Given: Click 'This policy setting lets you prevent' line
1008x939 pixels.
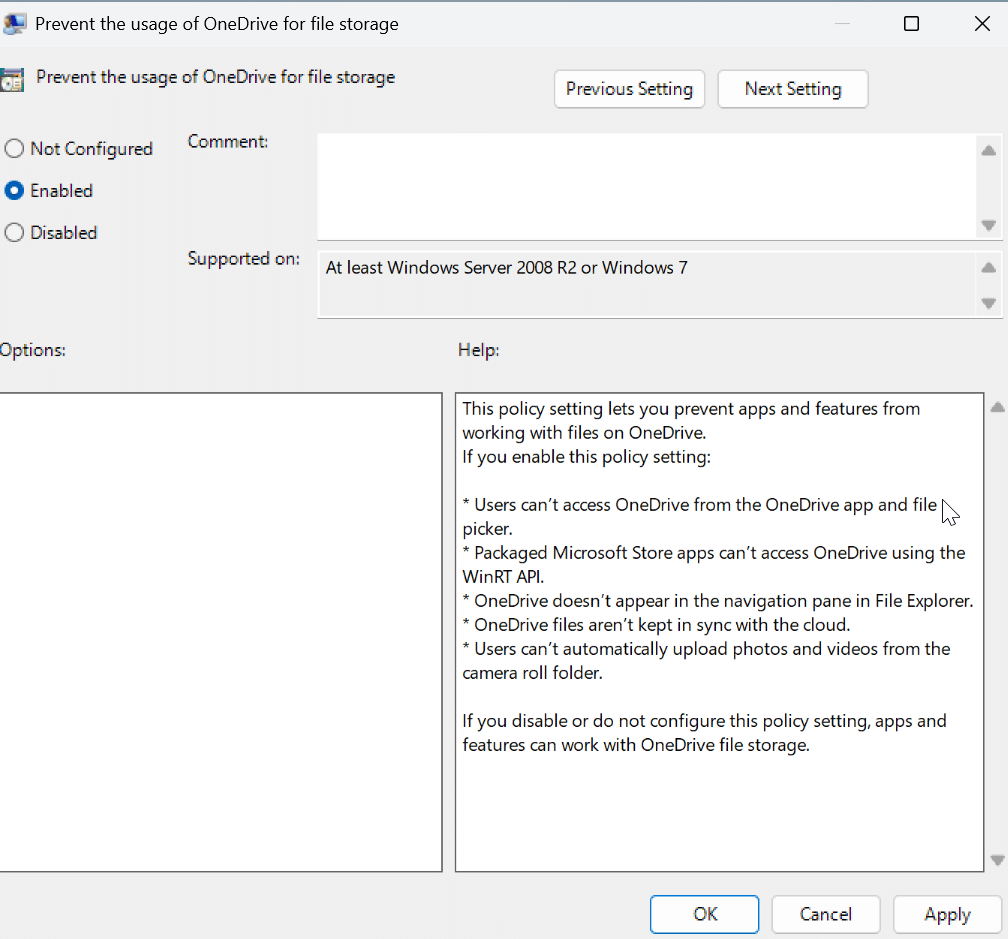Looking at the screenshot, I should click(x=691, y=409).
